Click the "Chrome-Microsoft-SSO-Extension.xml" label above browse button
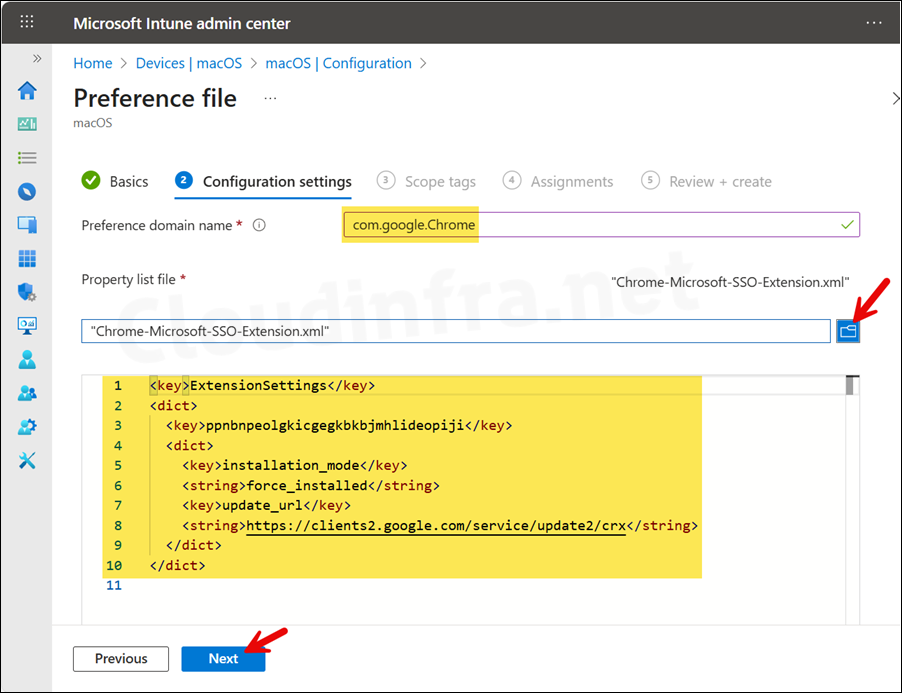 (x=730, y=282)
